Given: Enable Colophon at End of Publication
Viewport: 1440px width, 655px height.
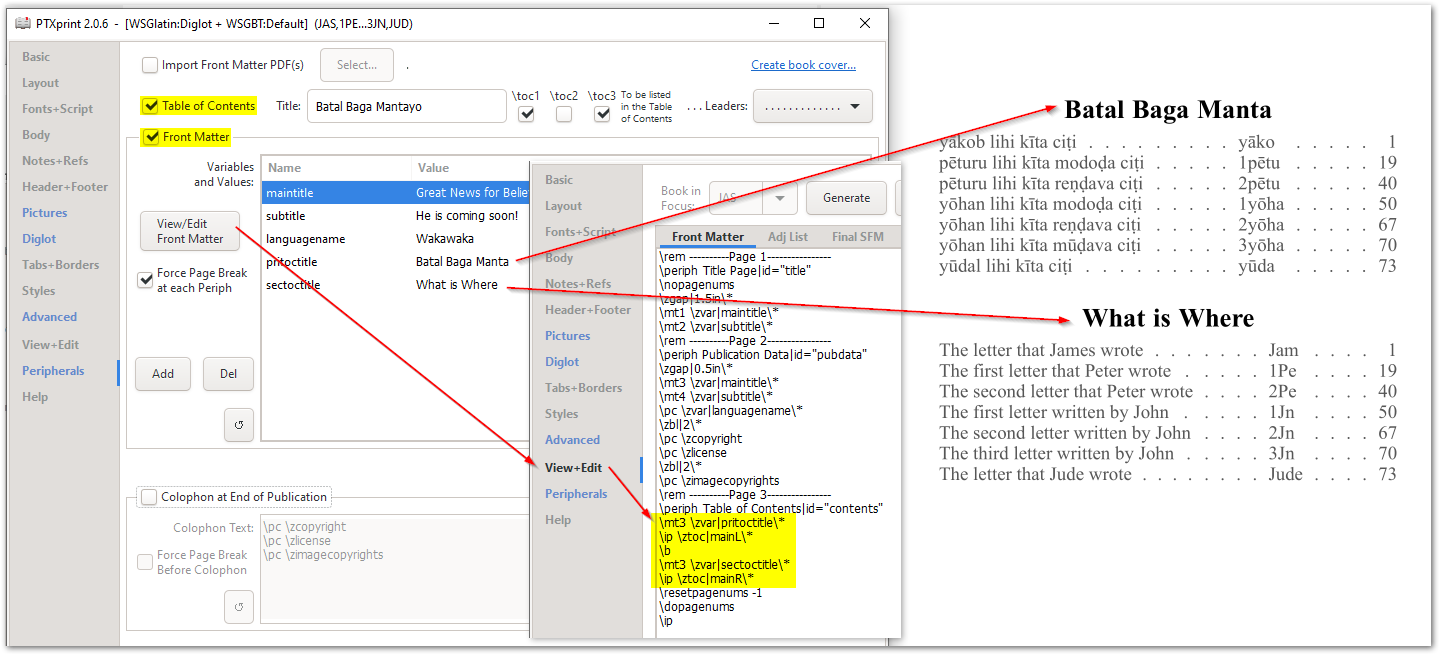Looking at the screenshot, I should tap(149, 496).
